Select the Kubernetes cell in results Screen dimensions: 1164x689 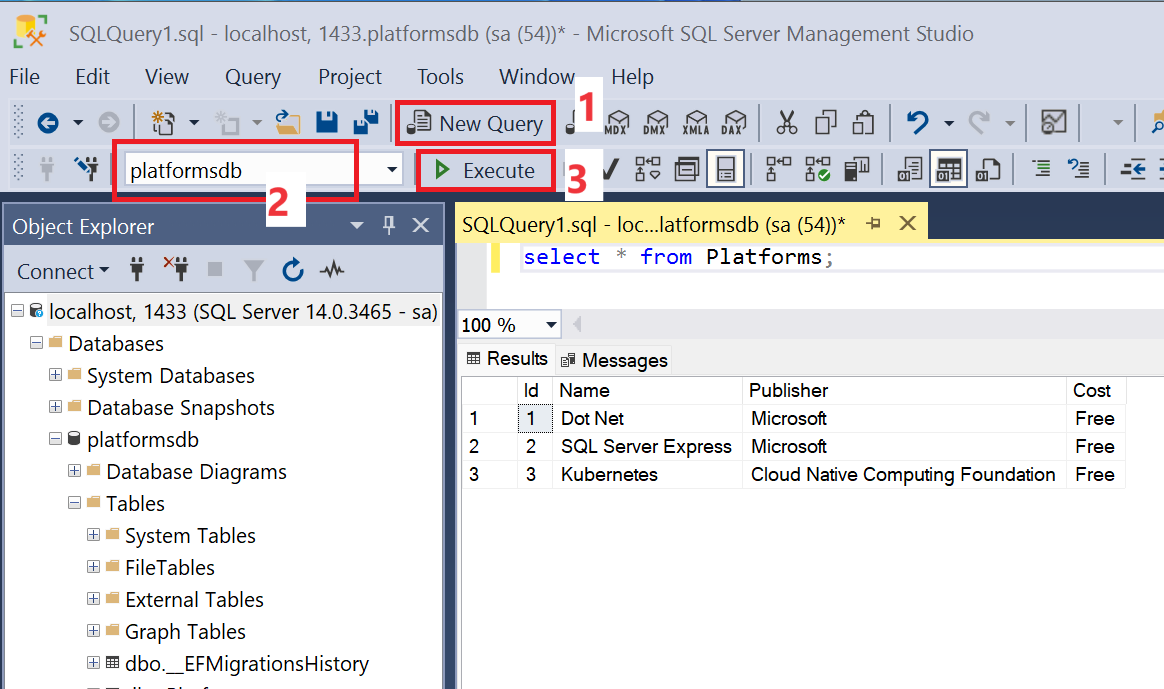609,475
